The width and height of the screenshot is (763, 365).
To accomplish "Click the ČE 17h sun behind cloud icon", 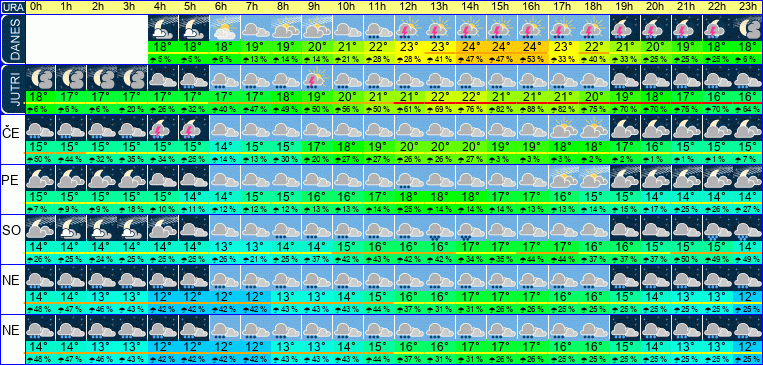I will 563,128.
